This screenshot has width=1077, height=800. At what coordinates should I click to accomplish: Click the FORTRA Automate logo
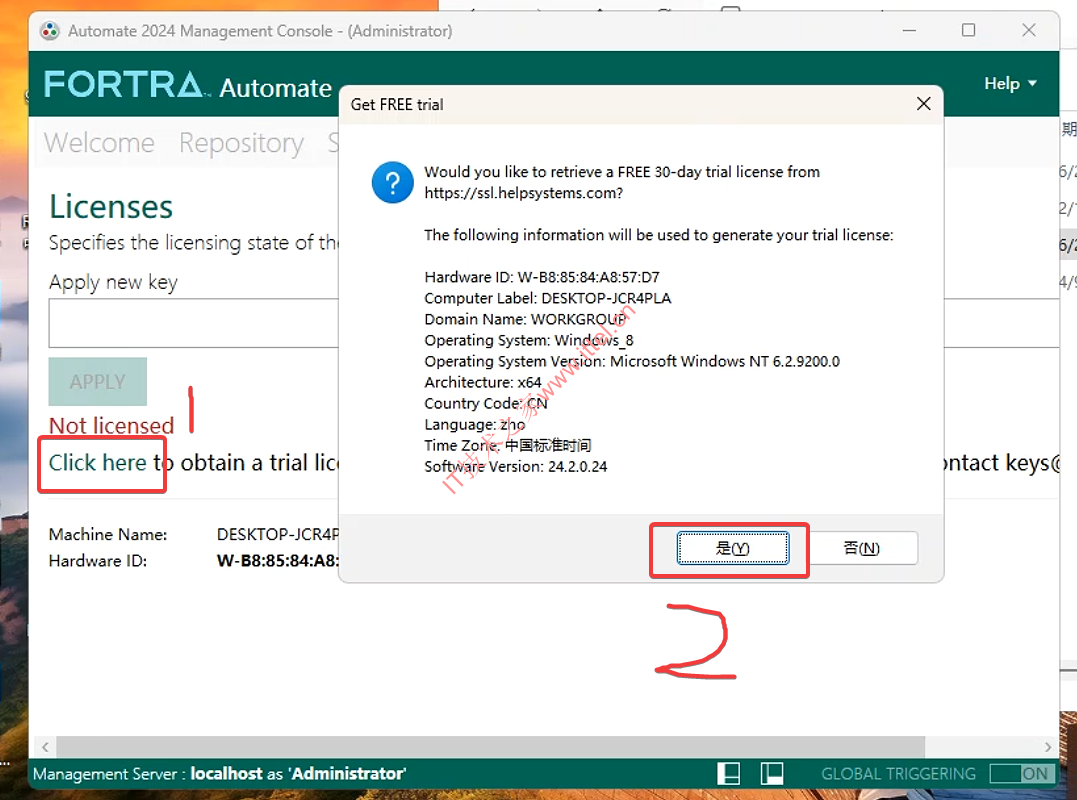[x=188, y=85]
